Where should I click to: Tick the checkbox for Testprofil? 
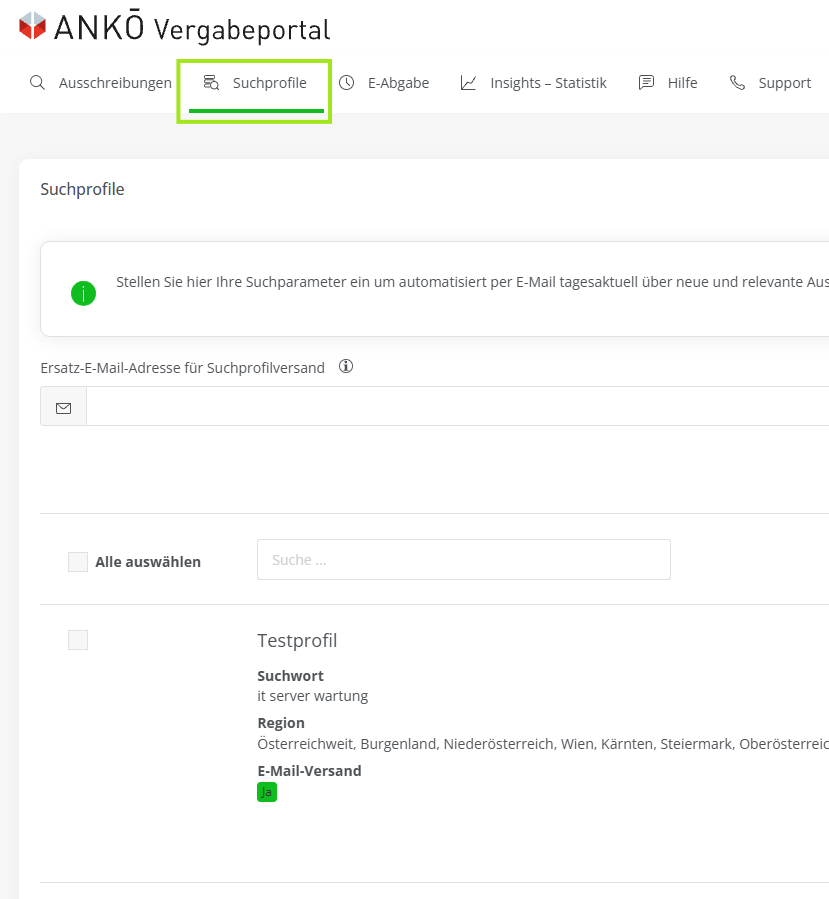(78, 640)
